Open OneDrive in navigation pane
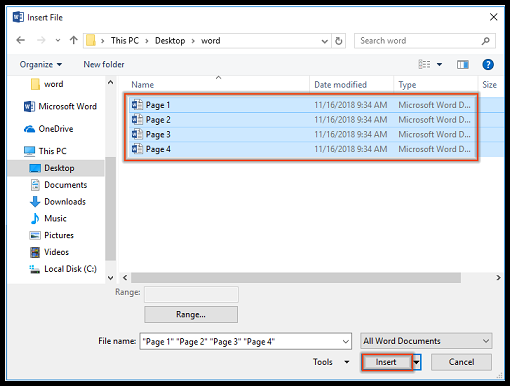510x386 pixels. [49, 129]
